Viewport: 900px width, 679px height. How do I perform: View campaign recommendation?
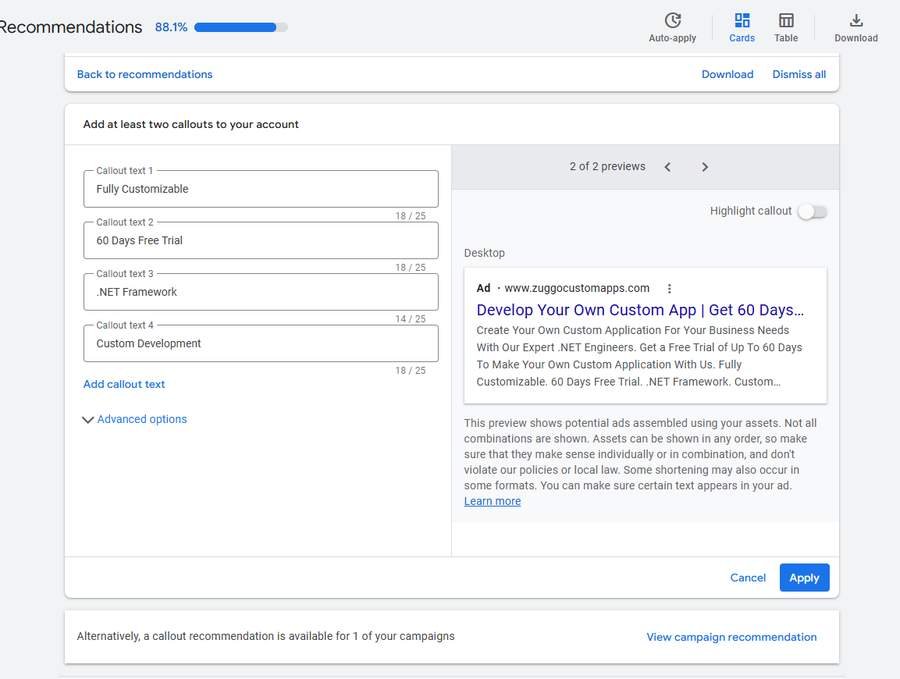(731, 637)
